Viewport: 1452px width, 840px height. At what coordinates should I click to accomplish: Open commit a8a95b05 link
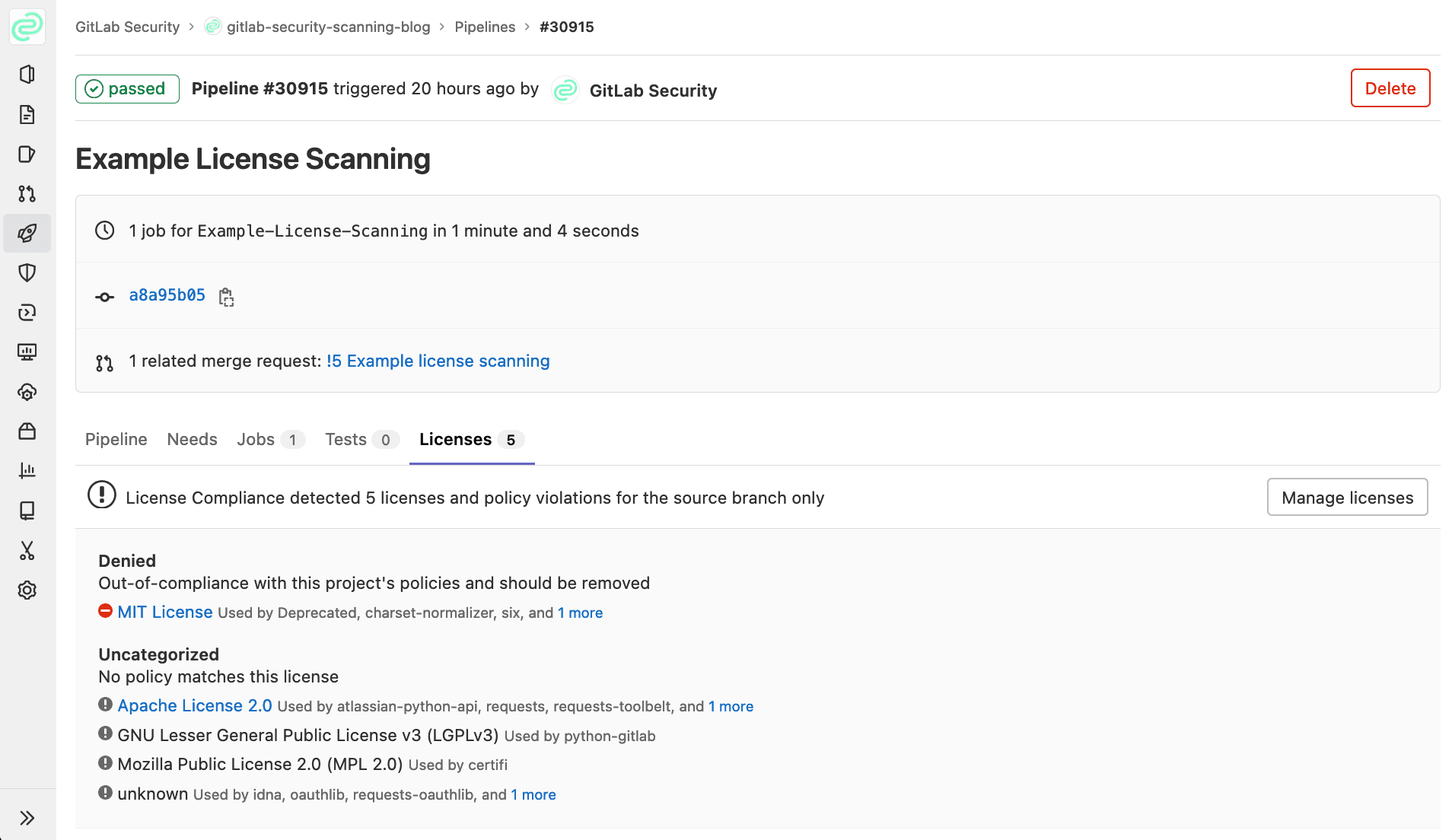[167, 295]
